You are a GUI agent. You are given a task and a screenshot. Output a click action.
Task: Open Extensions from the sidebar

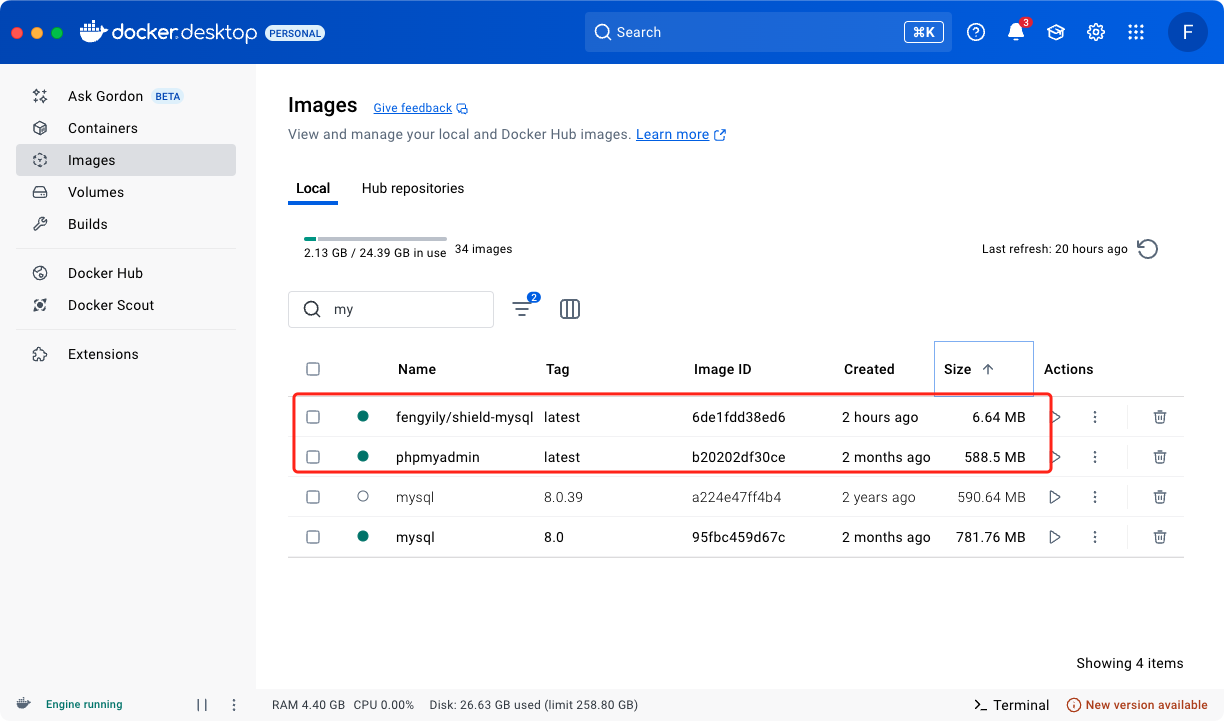pos(125,354)
